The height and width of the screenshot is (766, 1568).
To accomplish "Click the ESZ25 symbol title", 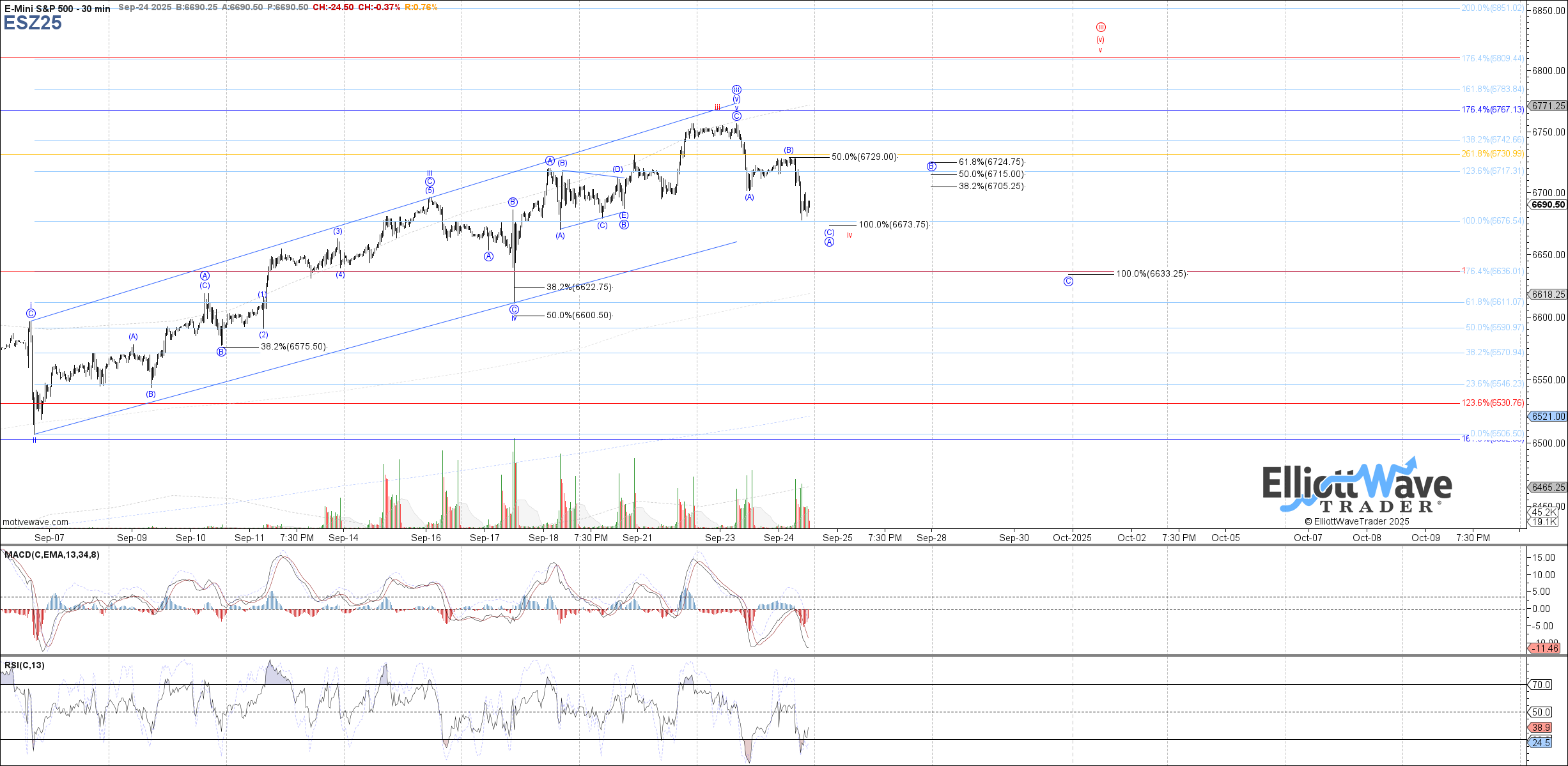I will point(33,23).
